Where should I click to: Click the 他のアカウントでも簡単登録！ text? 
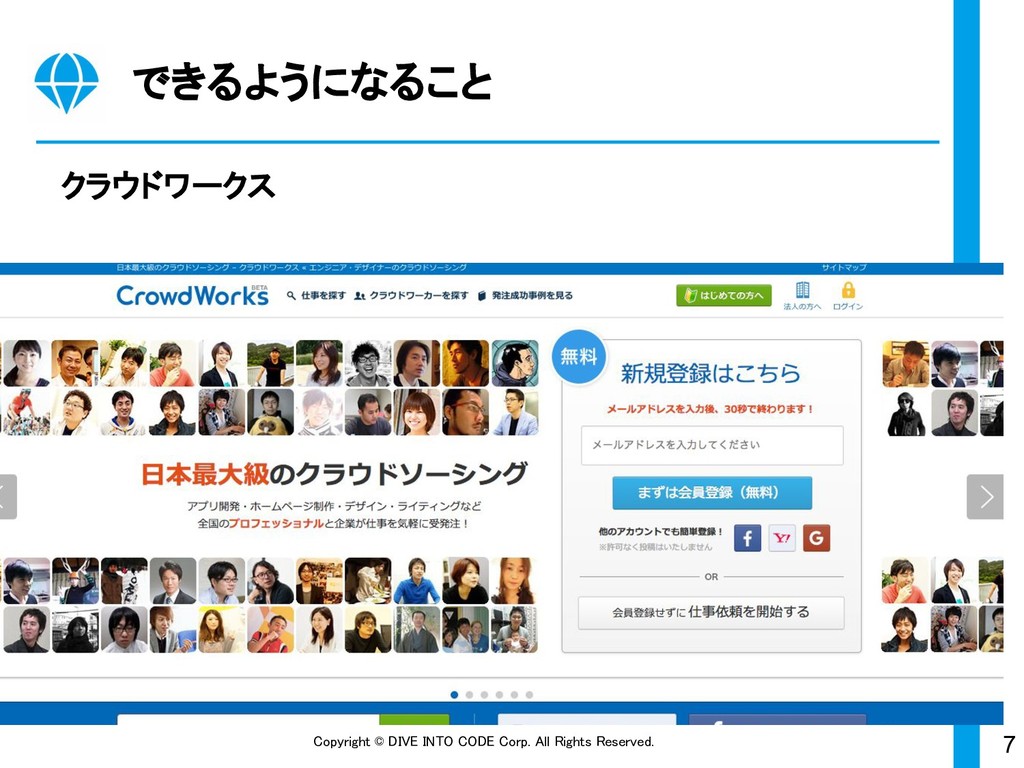661,532
